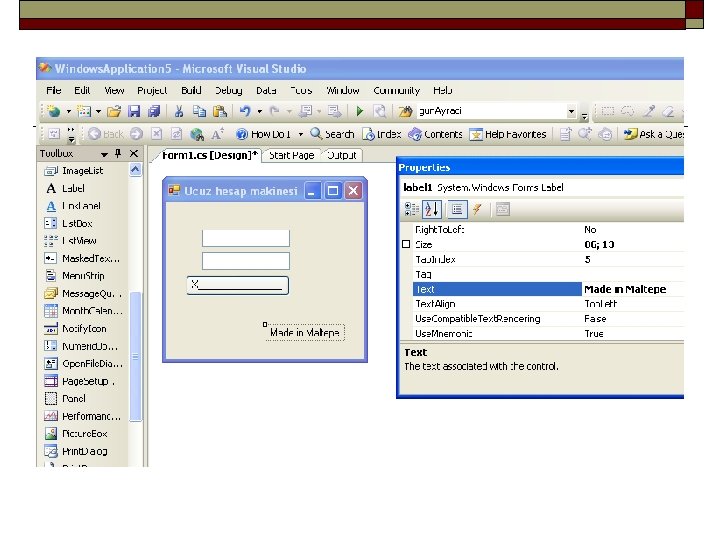
Task: Click the New Project toolbar icon
Action: coord(54,111)
